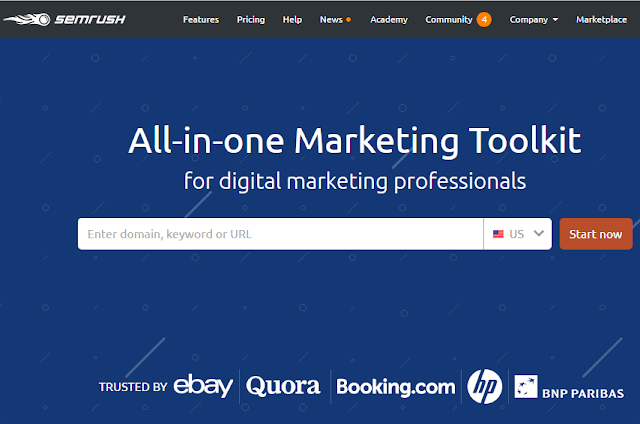This screenshot has height=424, width=640.
Task: Click the HP logo
Action: point(484,386)
